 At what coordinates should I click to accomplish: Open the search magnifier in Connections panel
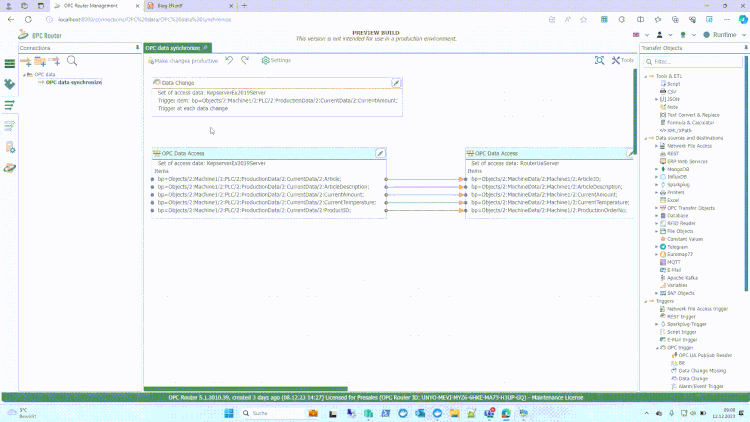72,61
